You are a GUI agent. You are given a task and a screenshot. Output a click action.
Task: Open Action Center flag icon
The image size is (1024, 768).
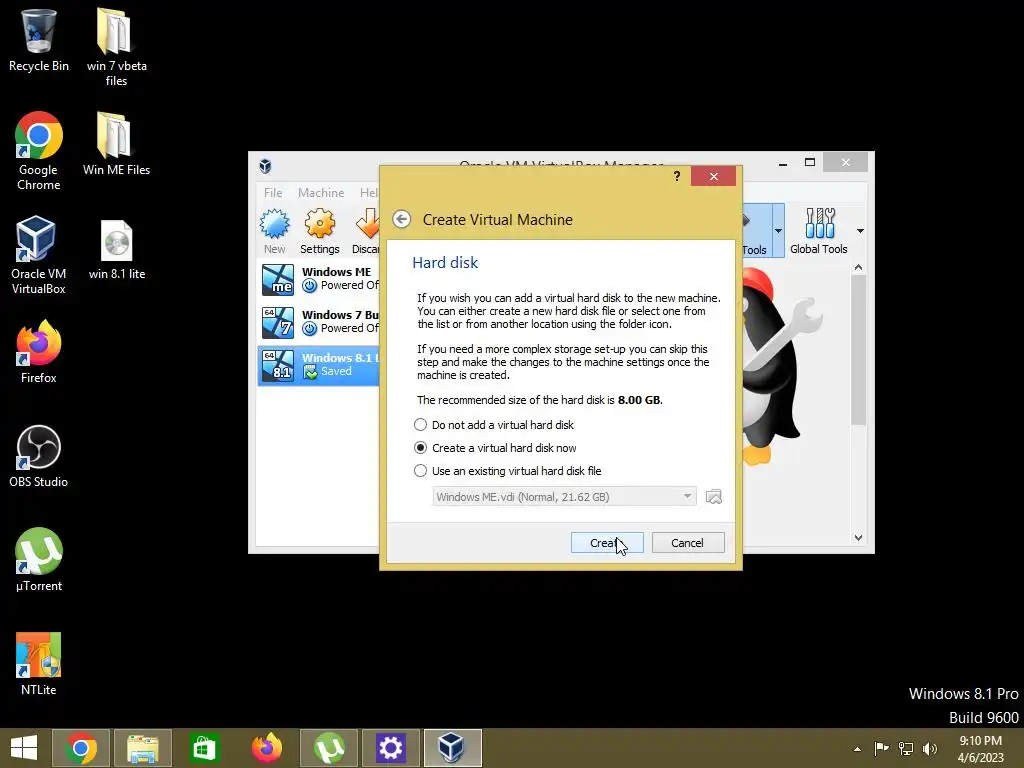(882, 748)
